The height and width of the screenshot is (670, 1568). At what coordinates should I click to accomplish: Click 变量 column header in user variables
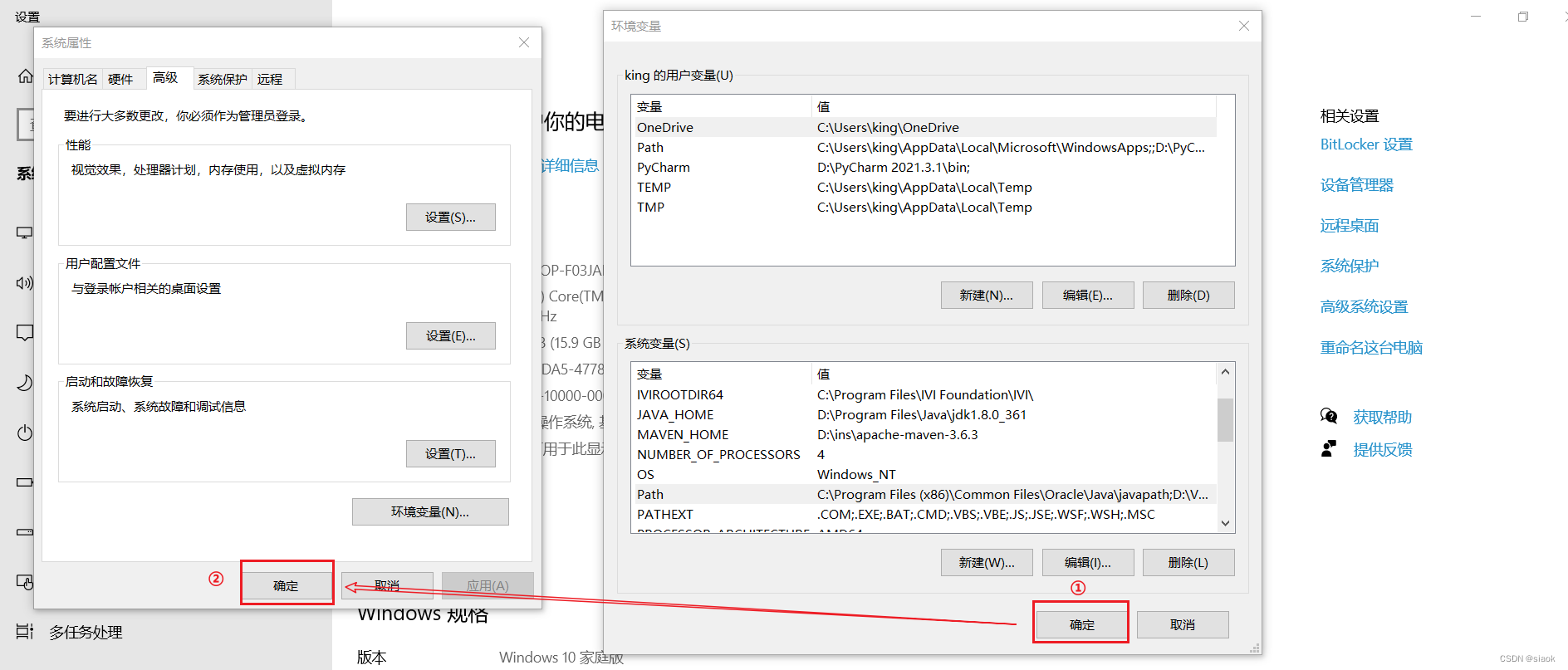tap(721, 106)
